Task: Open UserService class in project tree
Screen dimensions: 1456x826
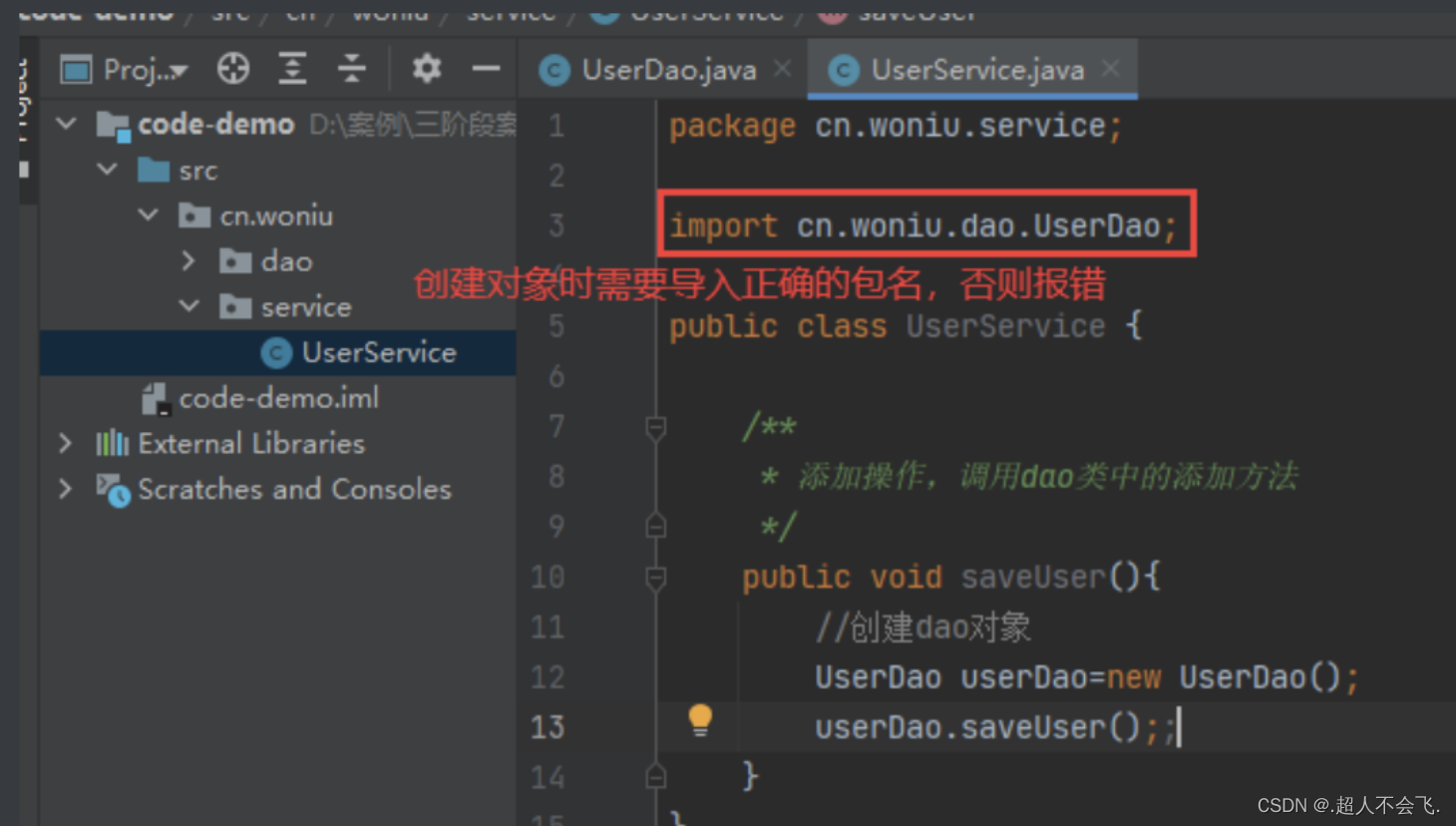Action: [x=379, y=352]
